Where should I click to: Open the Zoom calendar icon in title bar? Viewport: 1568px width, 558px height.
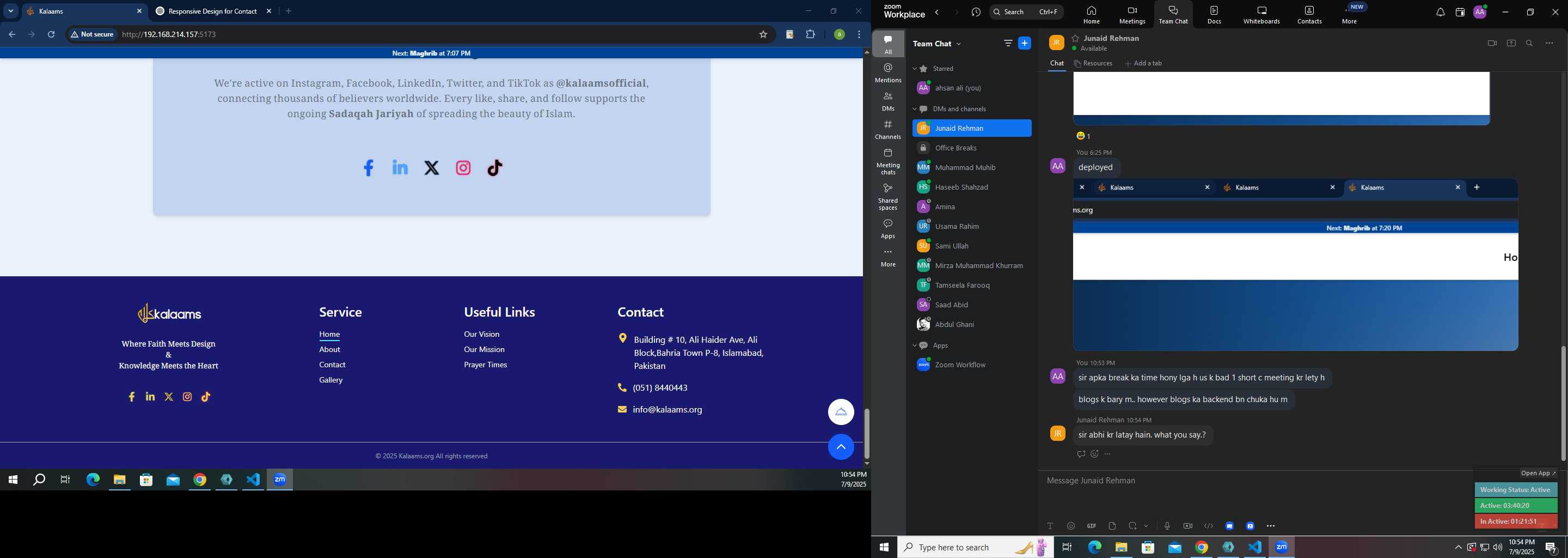point(1460,12)
